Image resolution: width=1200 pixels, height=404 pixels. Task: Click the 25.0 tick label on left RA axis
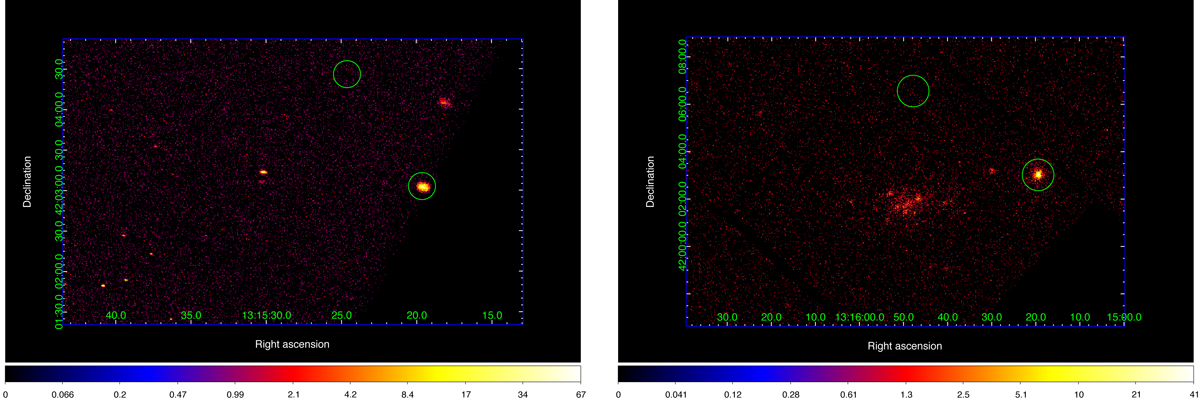point(342,316)
